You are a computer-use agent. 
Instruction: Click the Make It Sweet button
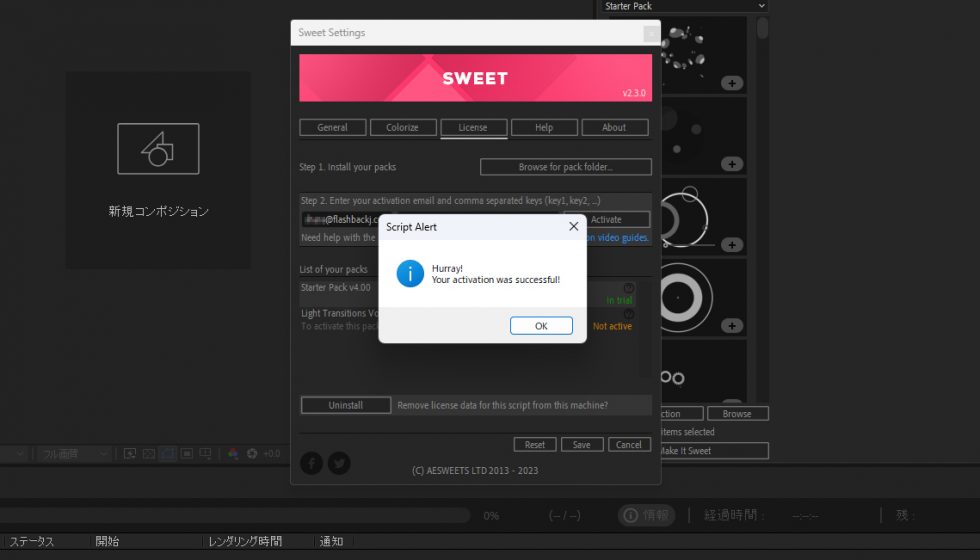pos(714,451)
